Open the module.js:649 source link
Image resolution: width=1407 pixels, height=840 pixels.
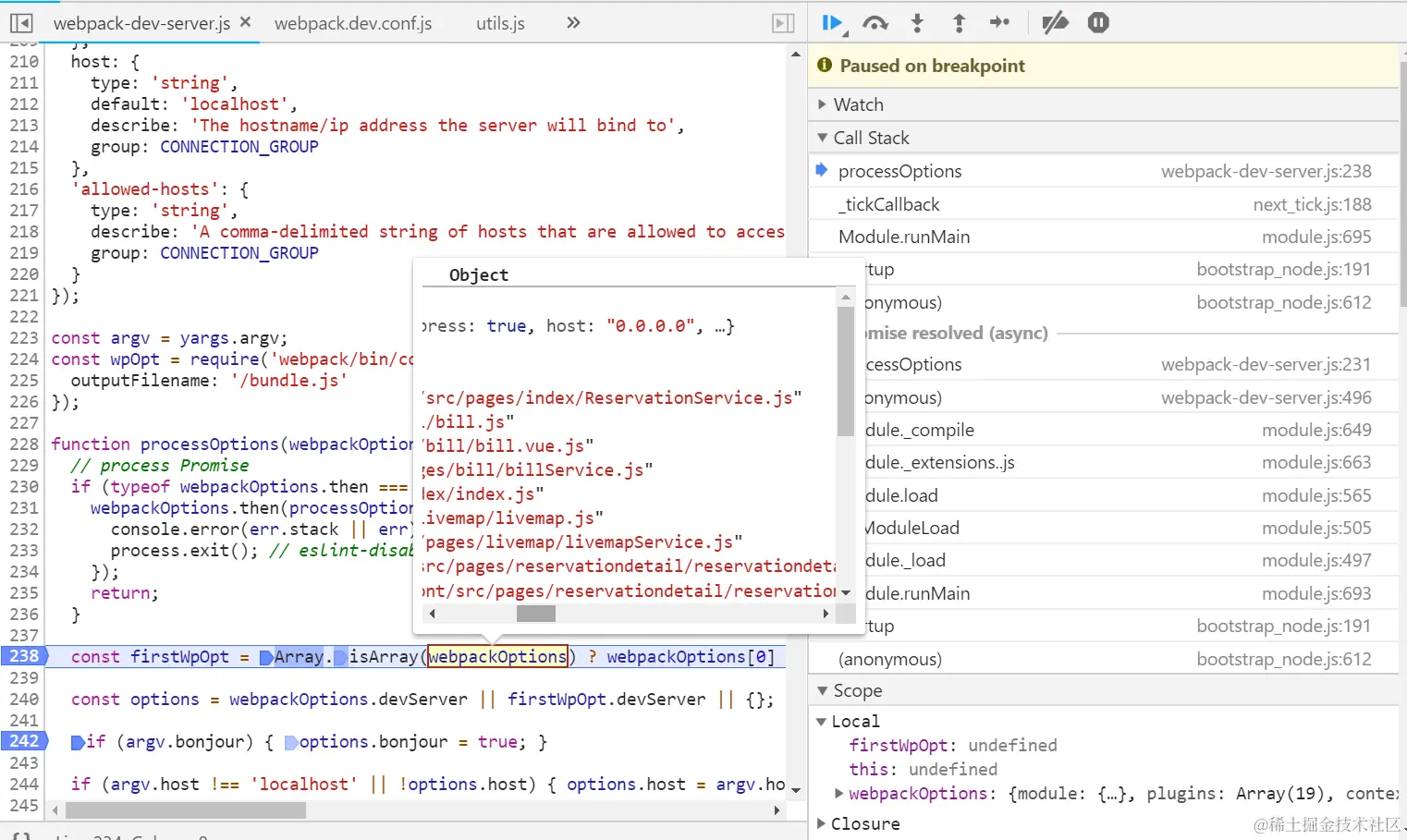[1316, 430]
